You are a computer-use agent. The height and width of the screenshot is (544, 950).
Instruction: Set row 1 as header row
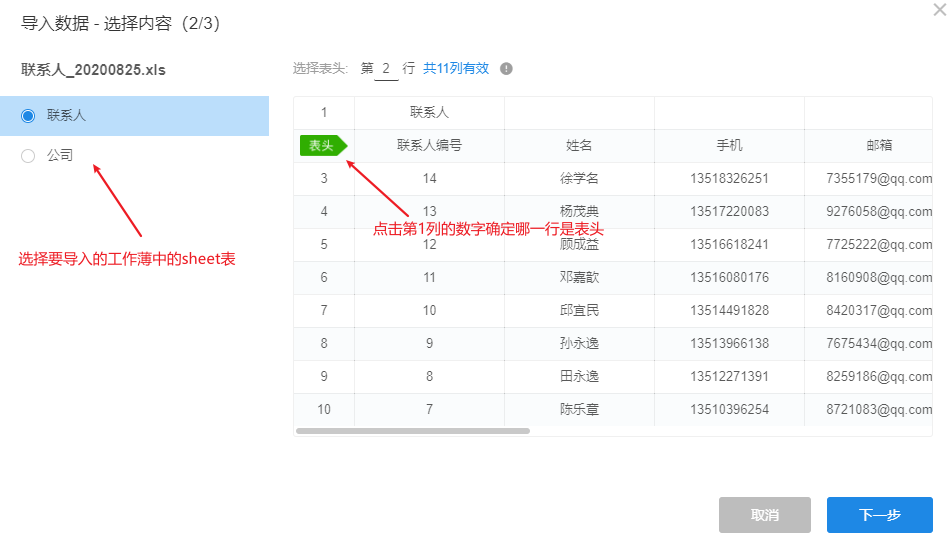324,113
